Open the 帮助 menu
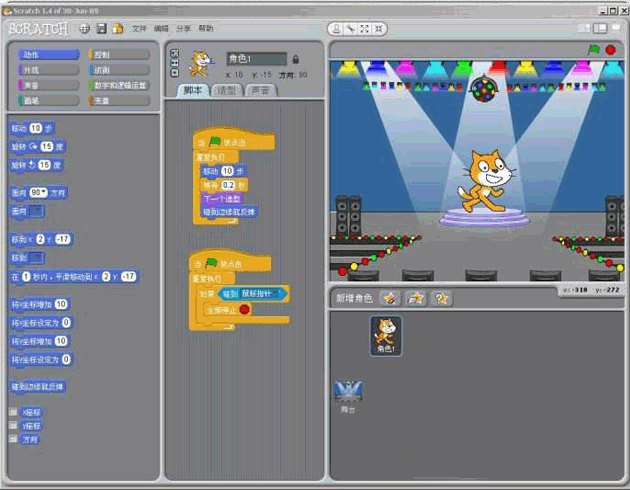The width and height of the screenshot is (630, 490). 205,29
